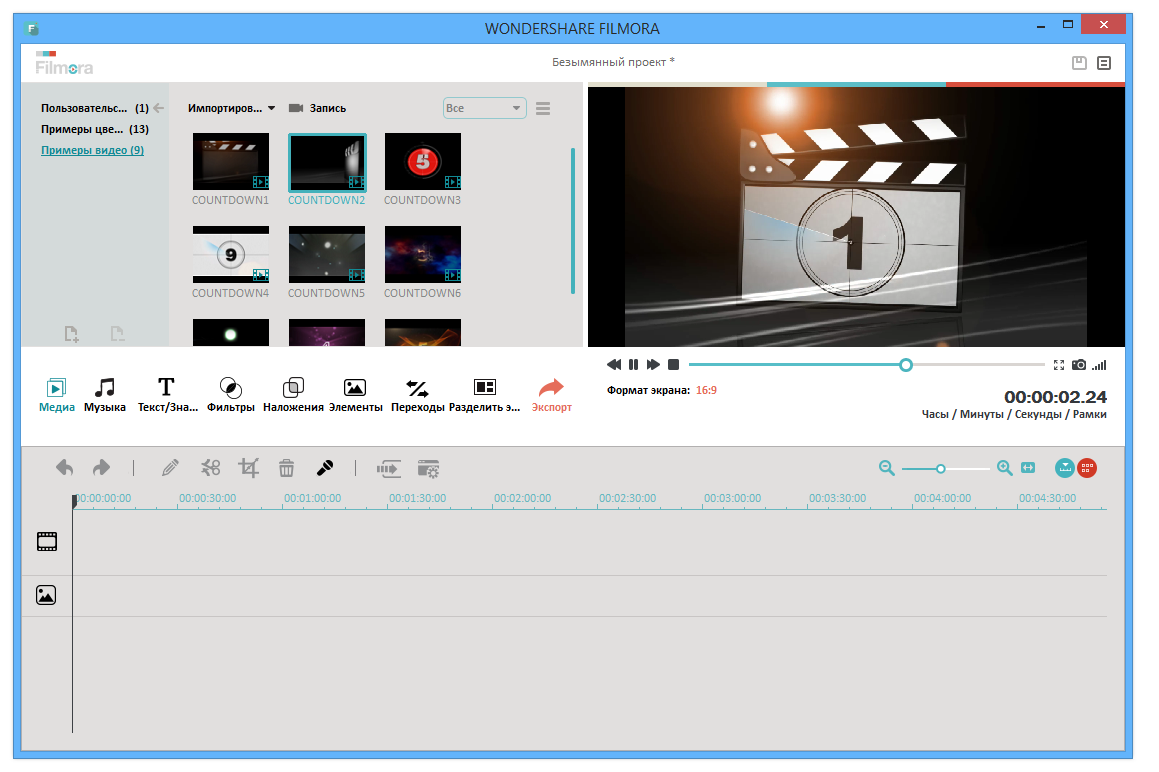
Task: Click the clip settings gear icon
Action: point(428,468)
